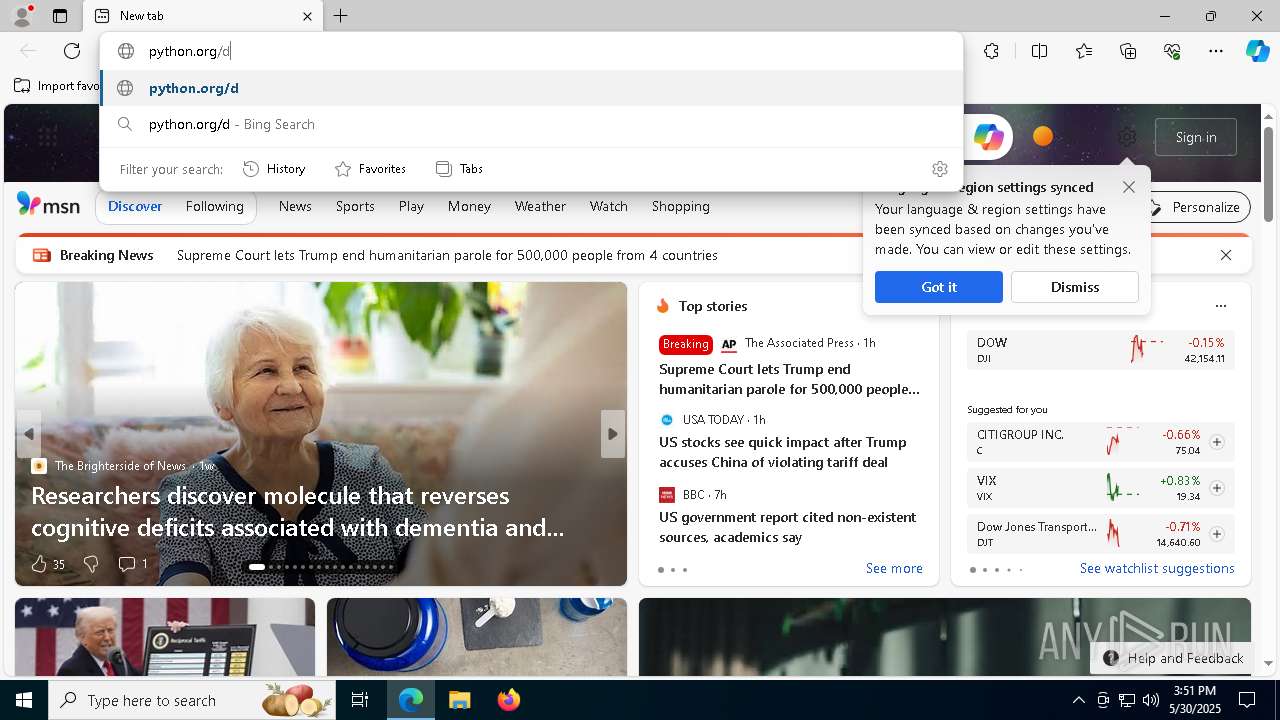Show hidden system tray icons

tap(1078, 700)
